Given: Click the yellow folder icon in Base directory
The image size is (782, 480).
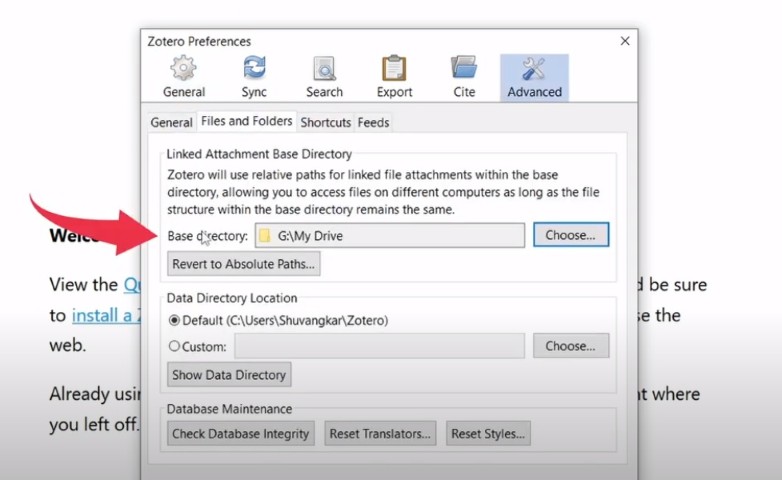Looking at the screenshot, I should tap(265, 236).
